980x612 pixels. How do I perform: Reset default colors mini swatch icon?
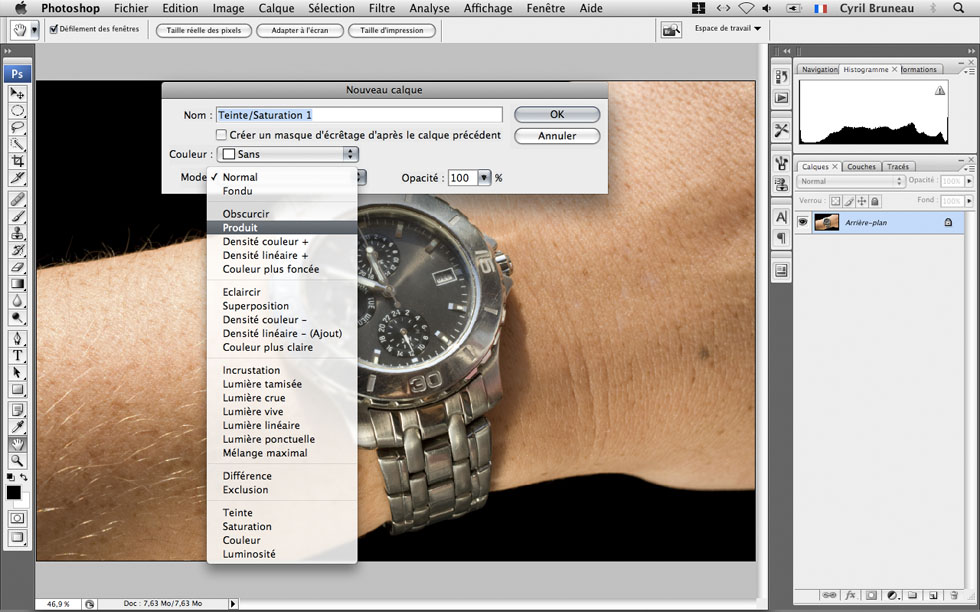pyautogui.click(x=11, y=477)
